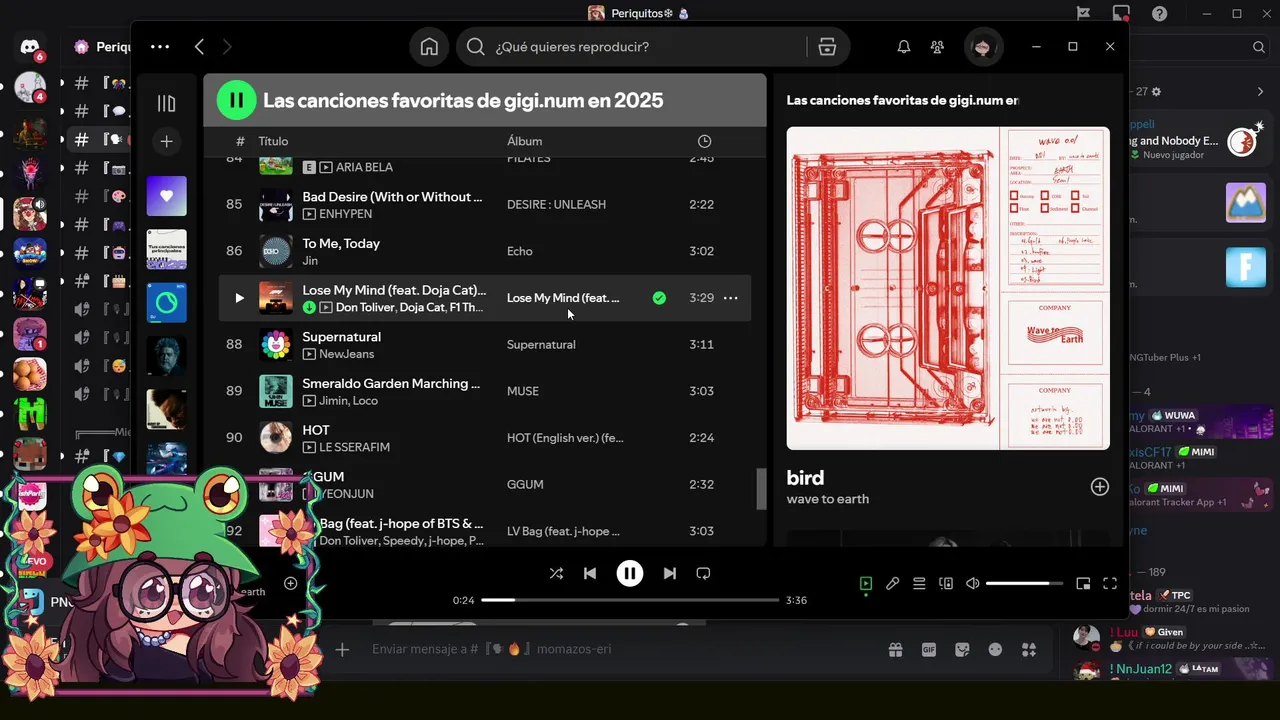Pause playlist using green header button

237,100
